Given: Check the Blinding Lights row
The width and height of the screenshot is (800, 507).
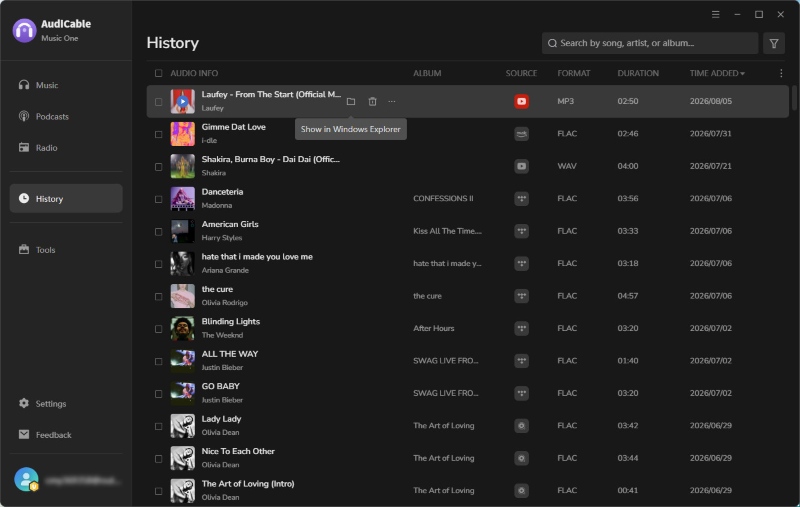Looking at the screenshot, I should [x=159, y=329].
